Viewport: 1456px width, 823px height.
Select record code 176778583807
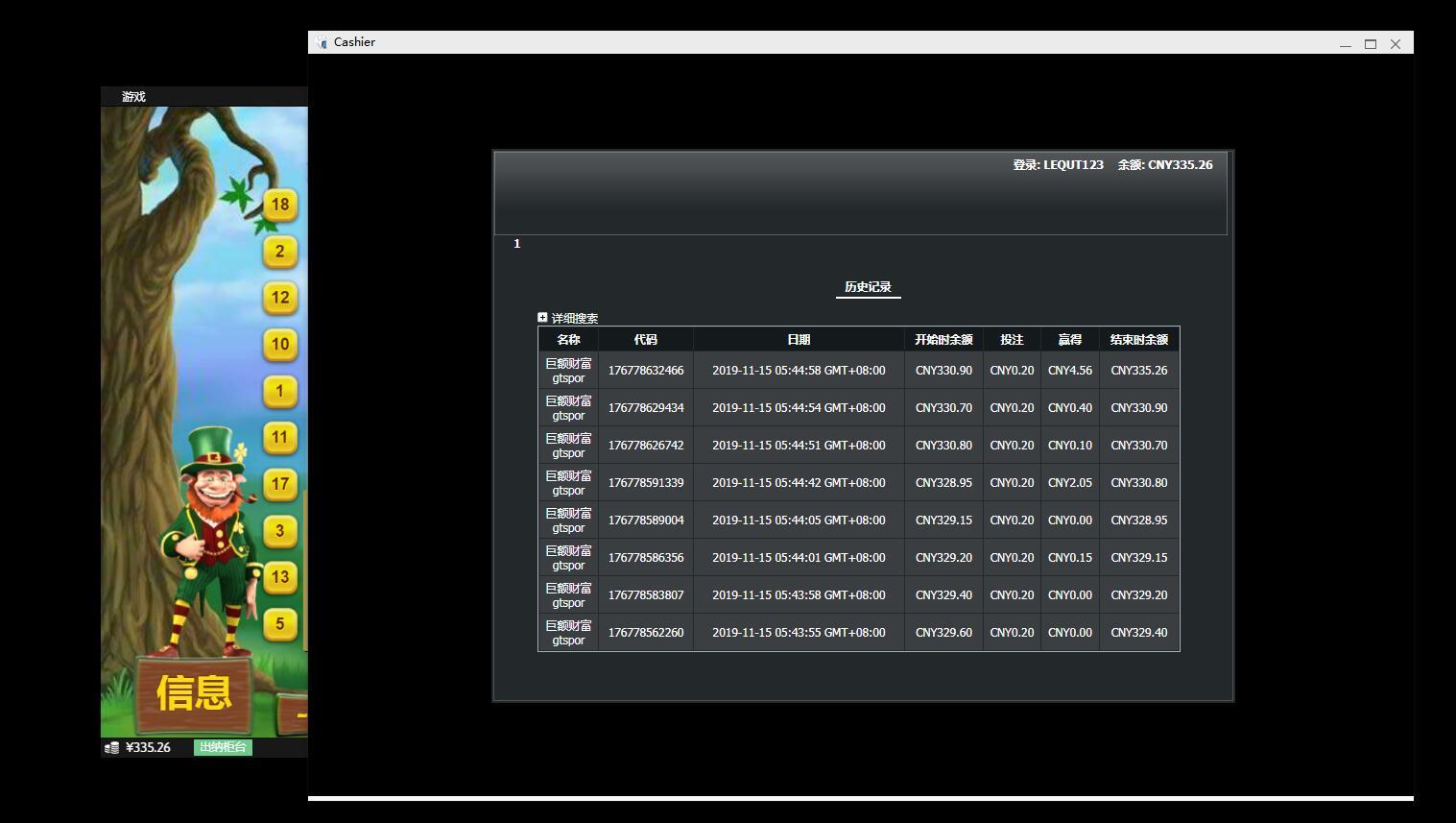[x=646, y=595]
